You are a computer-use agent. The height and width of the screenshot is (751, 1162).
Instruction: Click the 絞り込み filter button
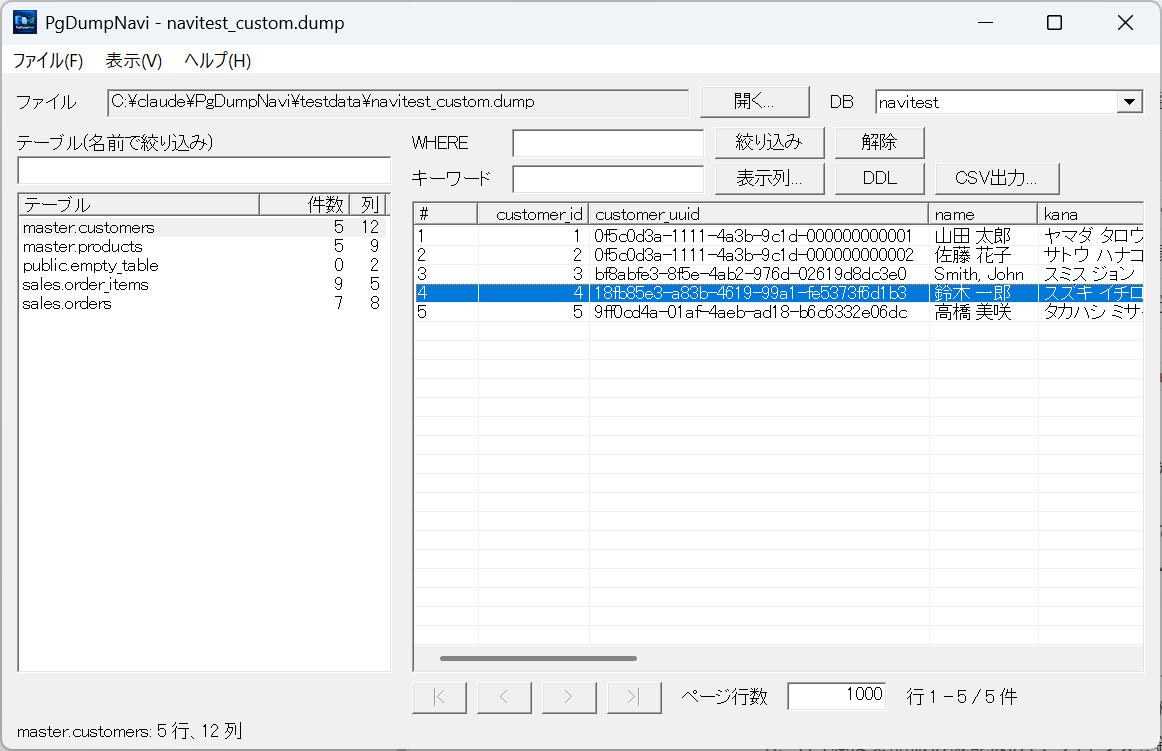(x=769, y=142)
